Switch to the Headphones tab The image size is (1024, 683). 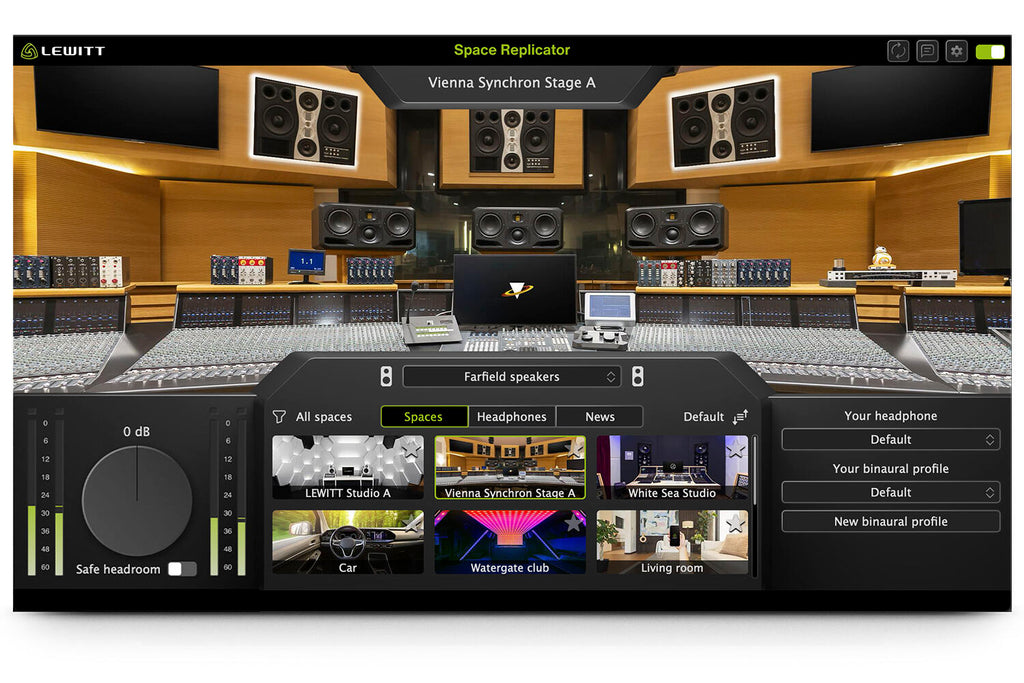(x=511, y=417)
